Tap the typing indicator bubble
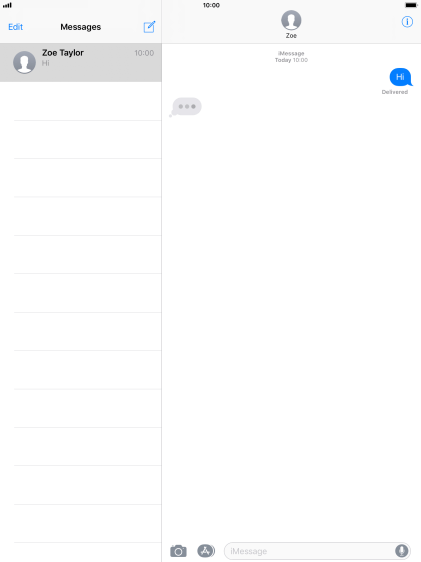Viewport: 421px width, 562px height. click(x=186, y=107)
